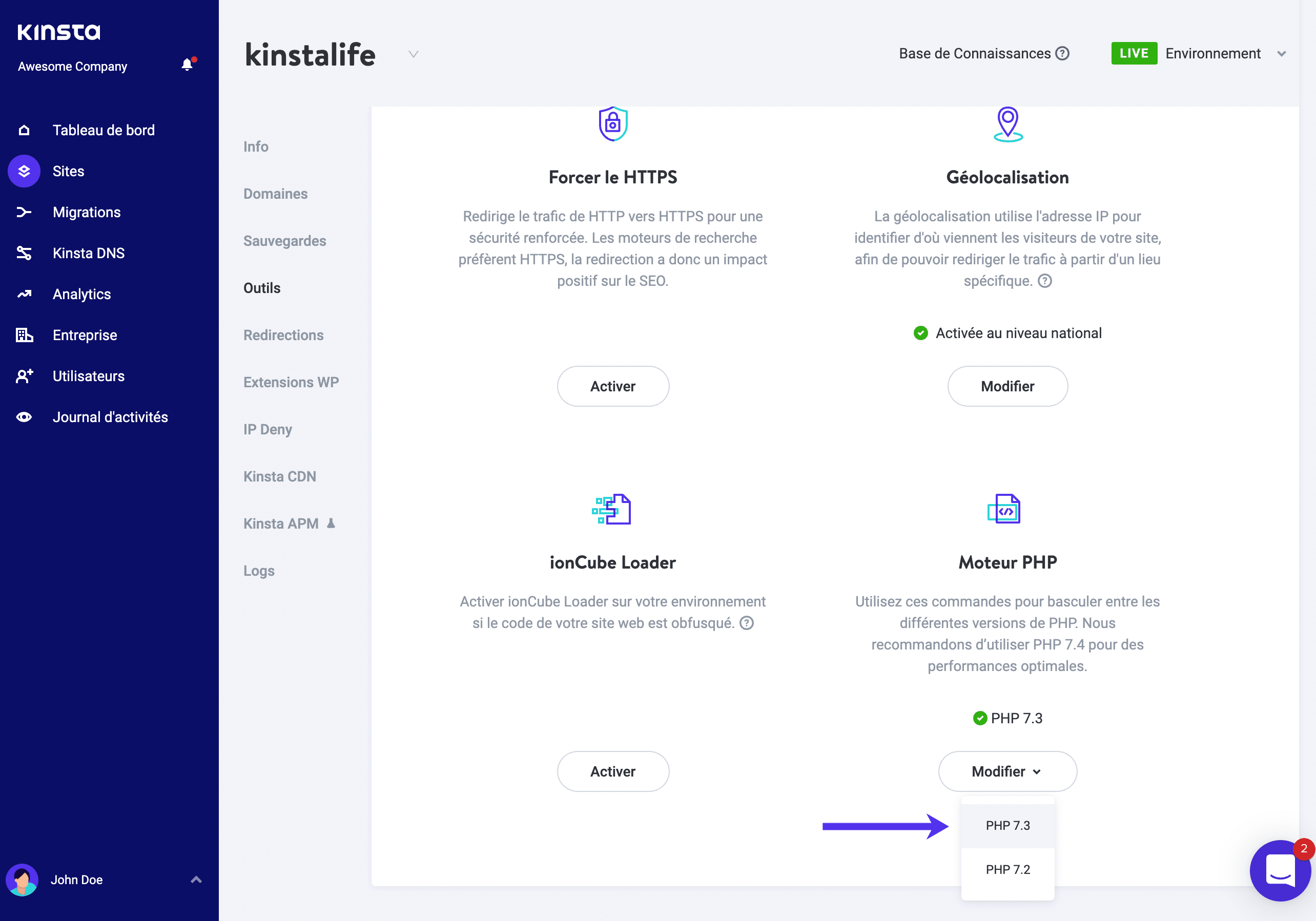
Task: Click Activer under ionCube Loader
Action: 613,771
